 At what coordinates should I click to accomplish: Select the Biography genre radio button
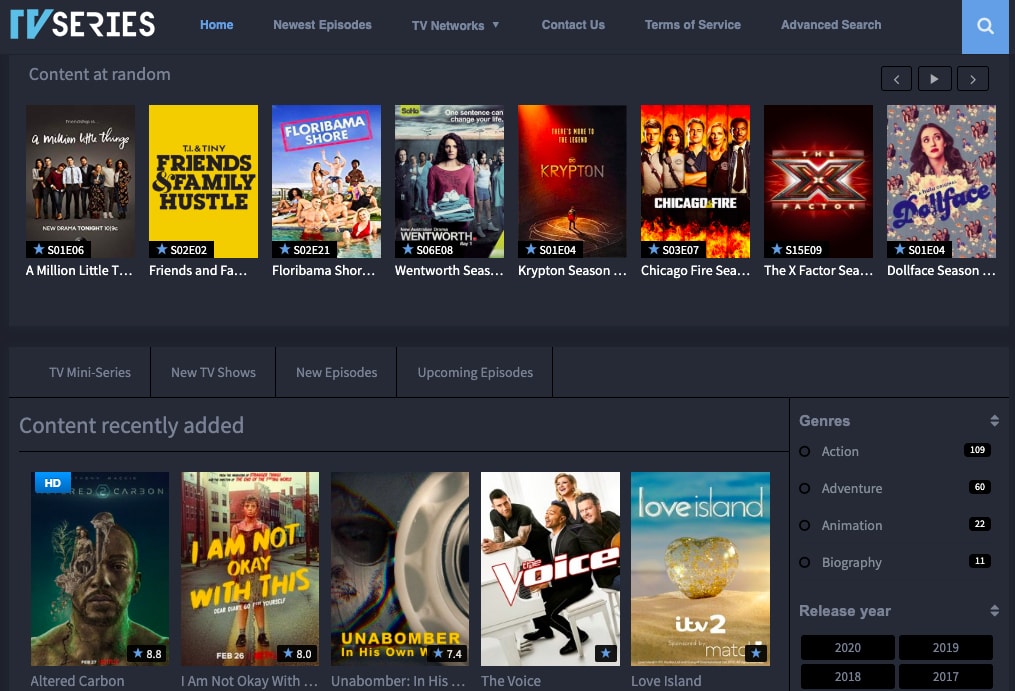805,562
